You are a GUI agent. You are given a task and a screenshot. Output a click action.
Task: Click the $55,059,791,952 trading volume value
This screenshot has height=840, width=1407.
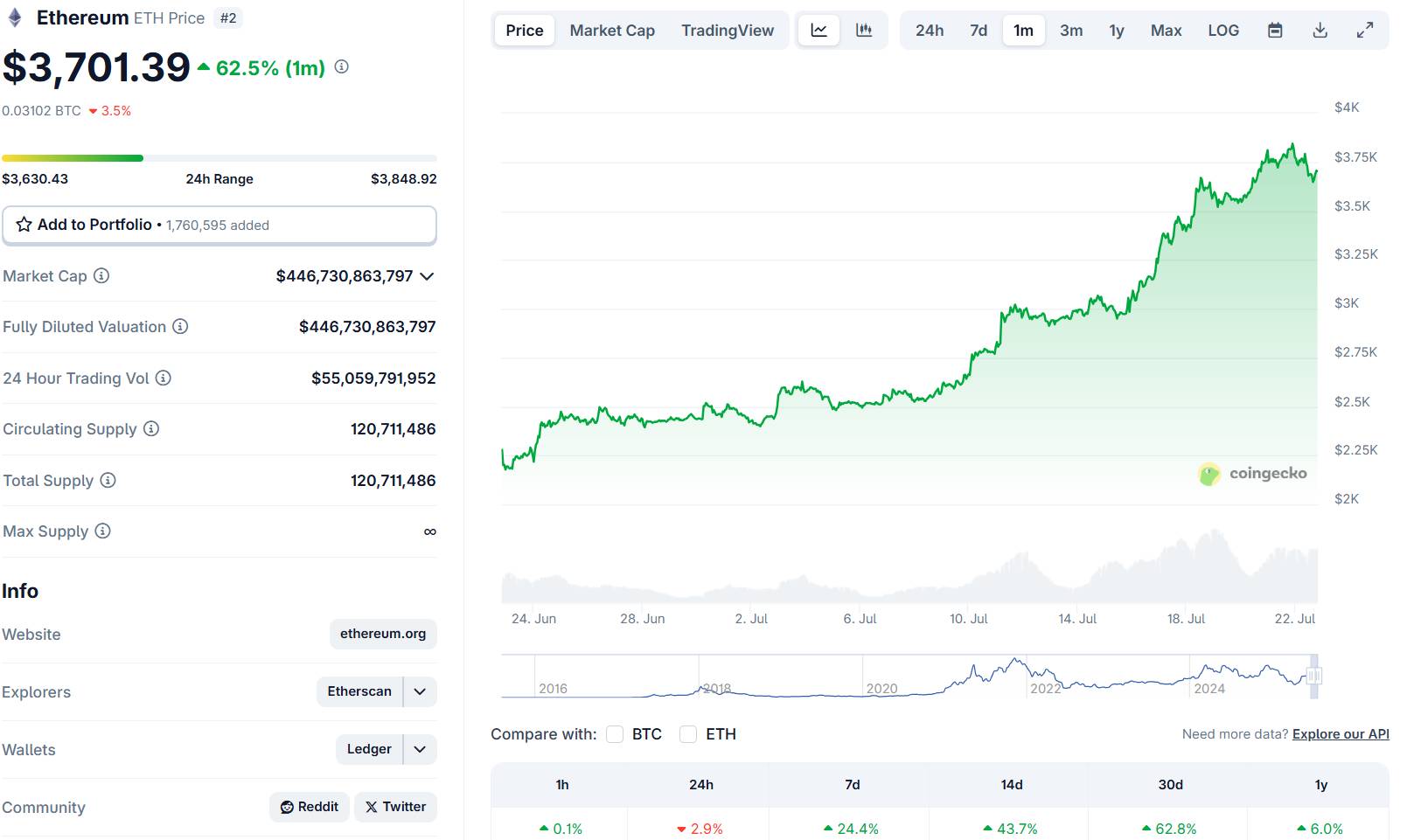click(373, 378)
